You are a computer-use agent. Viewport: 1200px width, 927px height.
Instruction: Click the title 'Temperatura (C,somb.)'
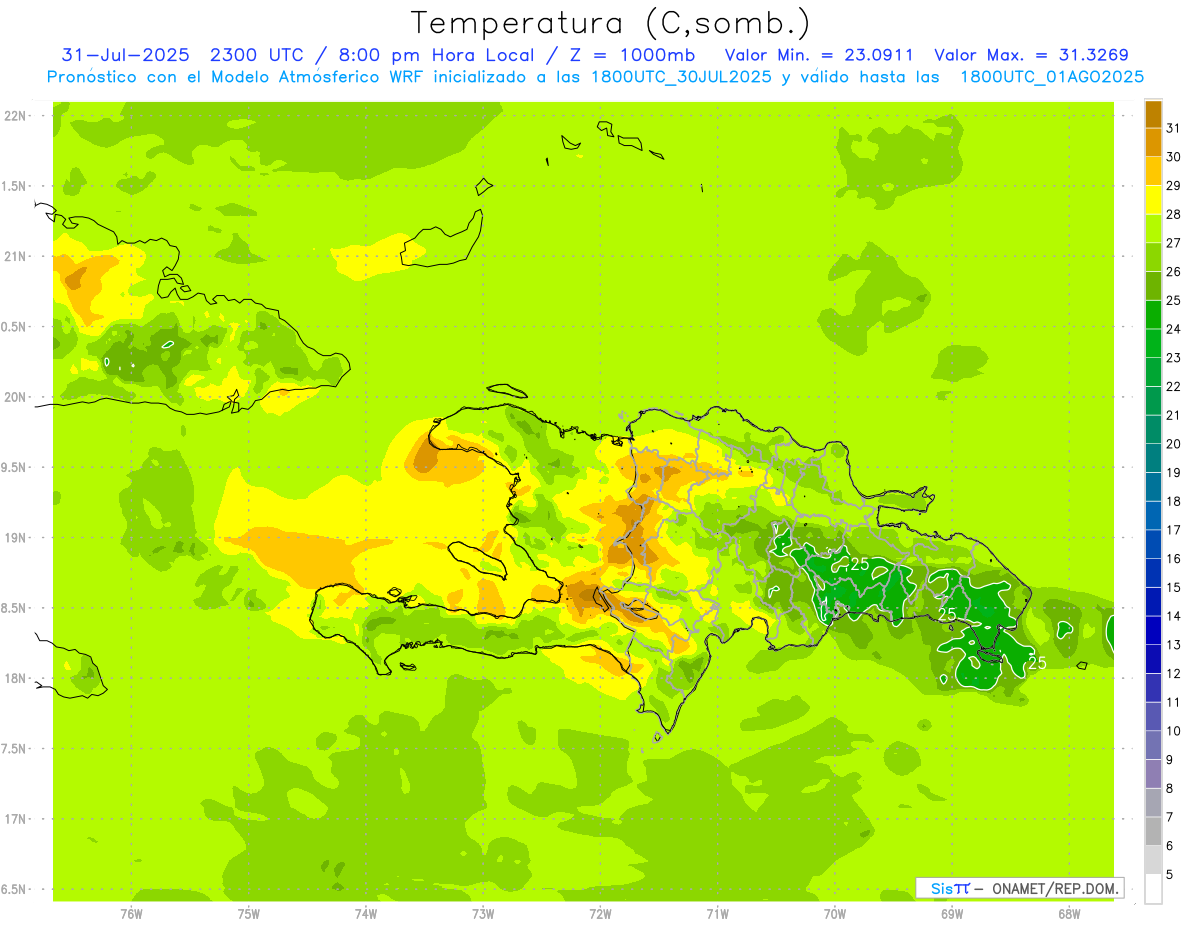611,23
